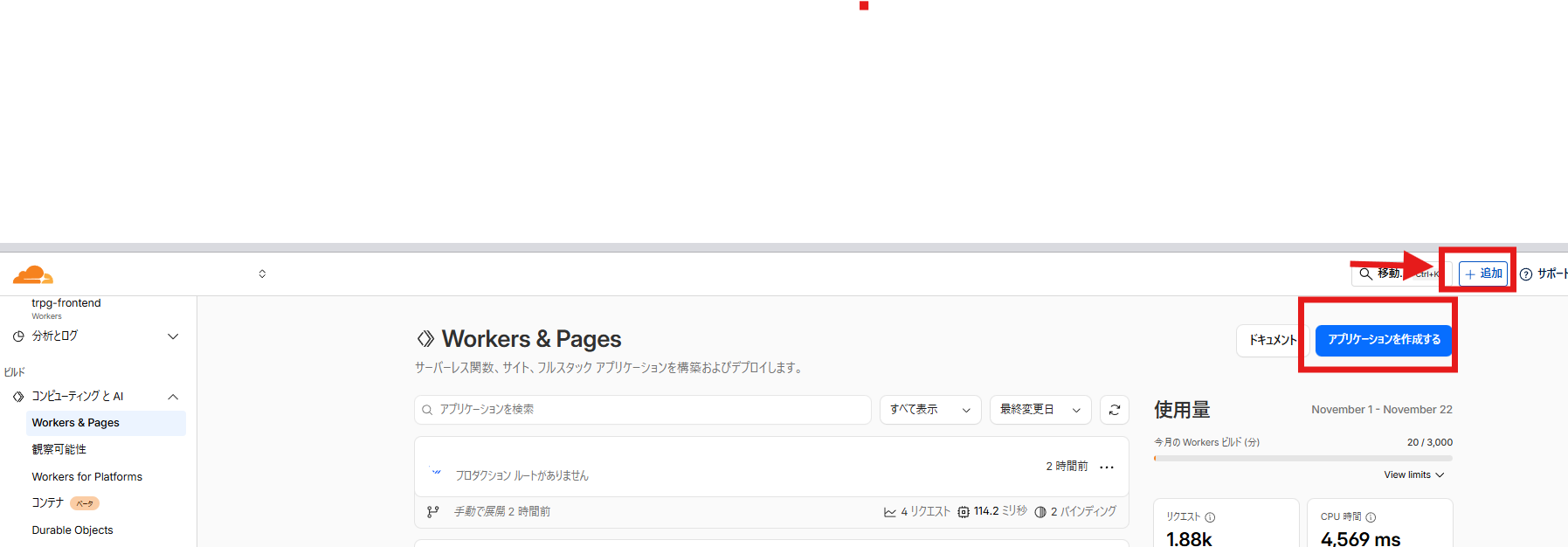Open Workers for Platforms in sidebar

pyautogui.click(x=87, y=477)
